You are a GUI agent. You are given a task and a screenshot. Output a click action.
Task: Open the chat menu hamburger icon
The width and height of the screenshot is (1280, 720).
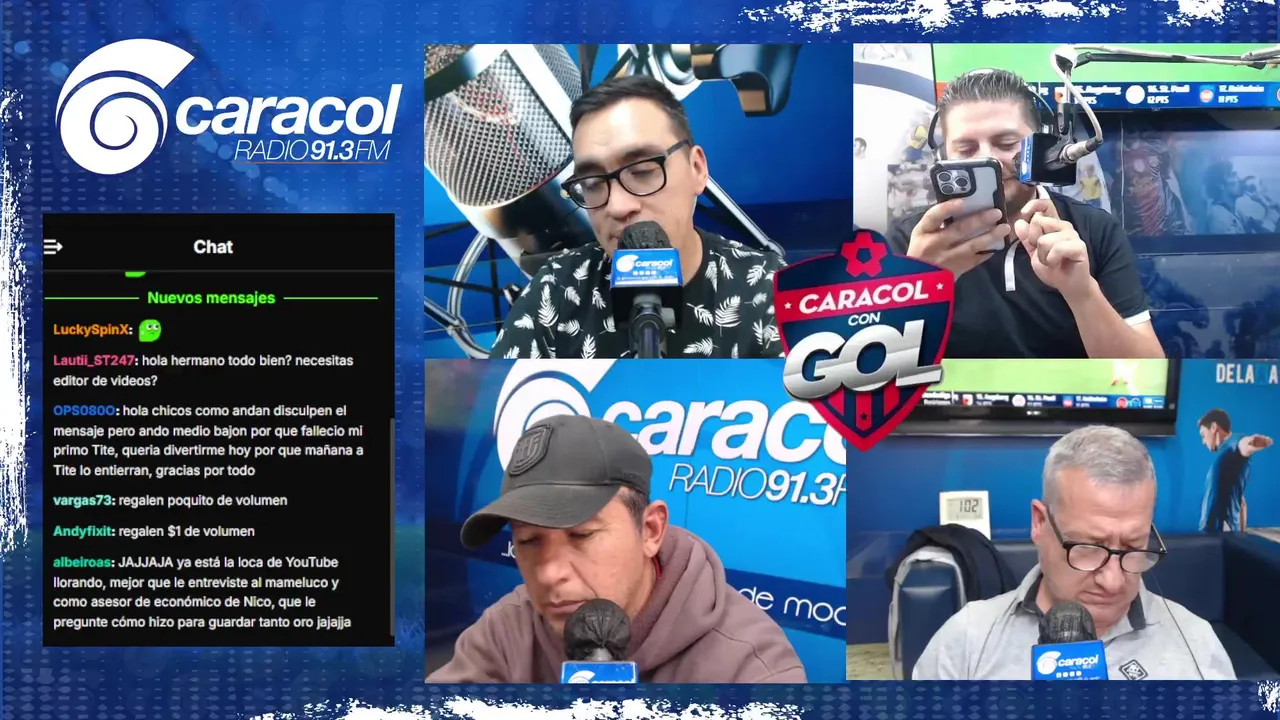(53, 247)
